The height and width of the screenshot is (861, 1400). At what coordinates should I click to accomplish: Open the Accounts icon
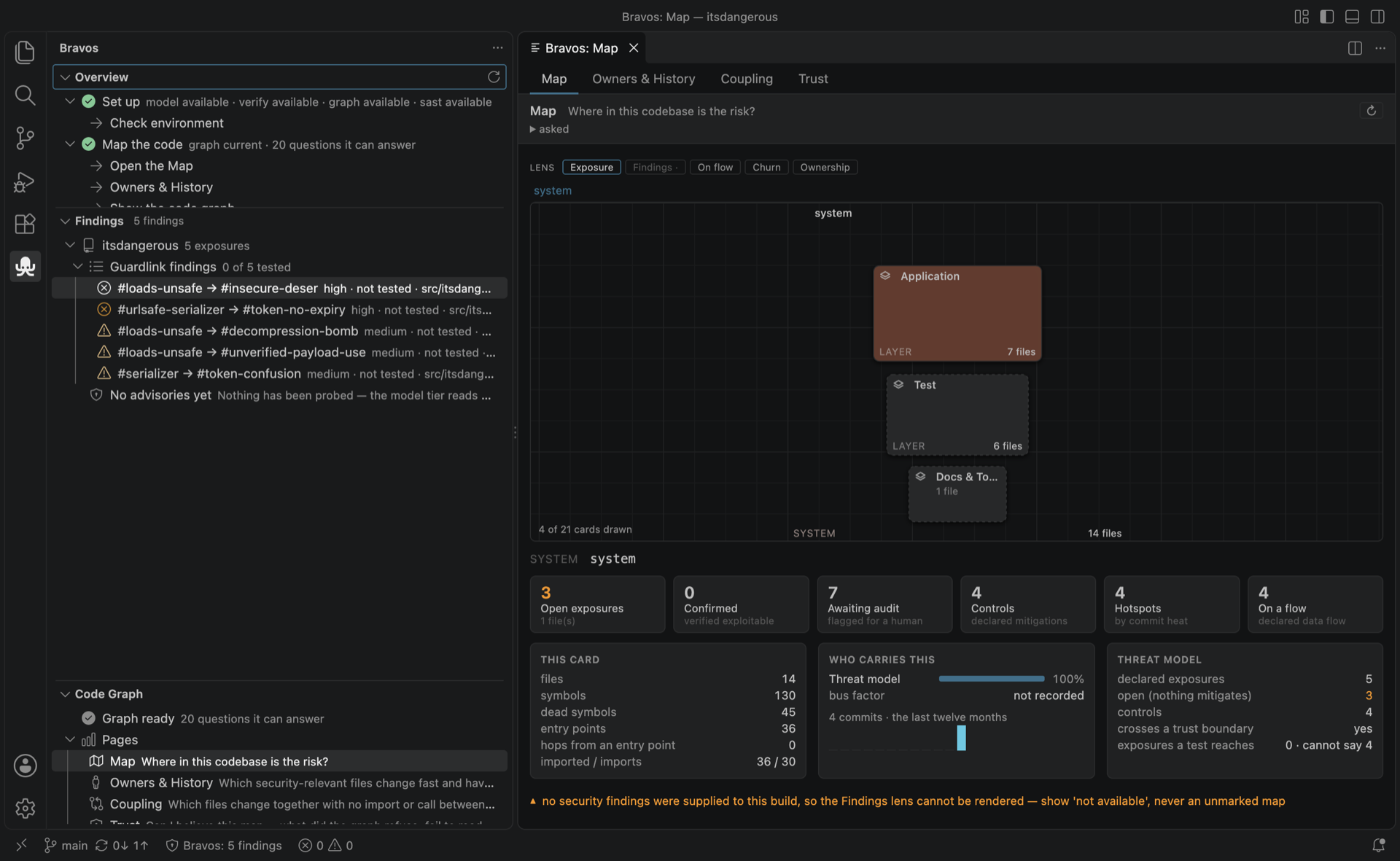coord(25,765)
